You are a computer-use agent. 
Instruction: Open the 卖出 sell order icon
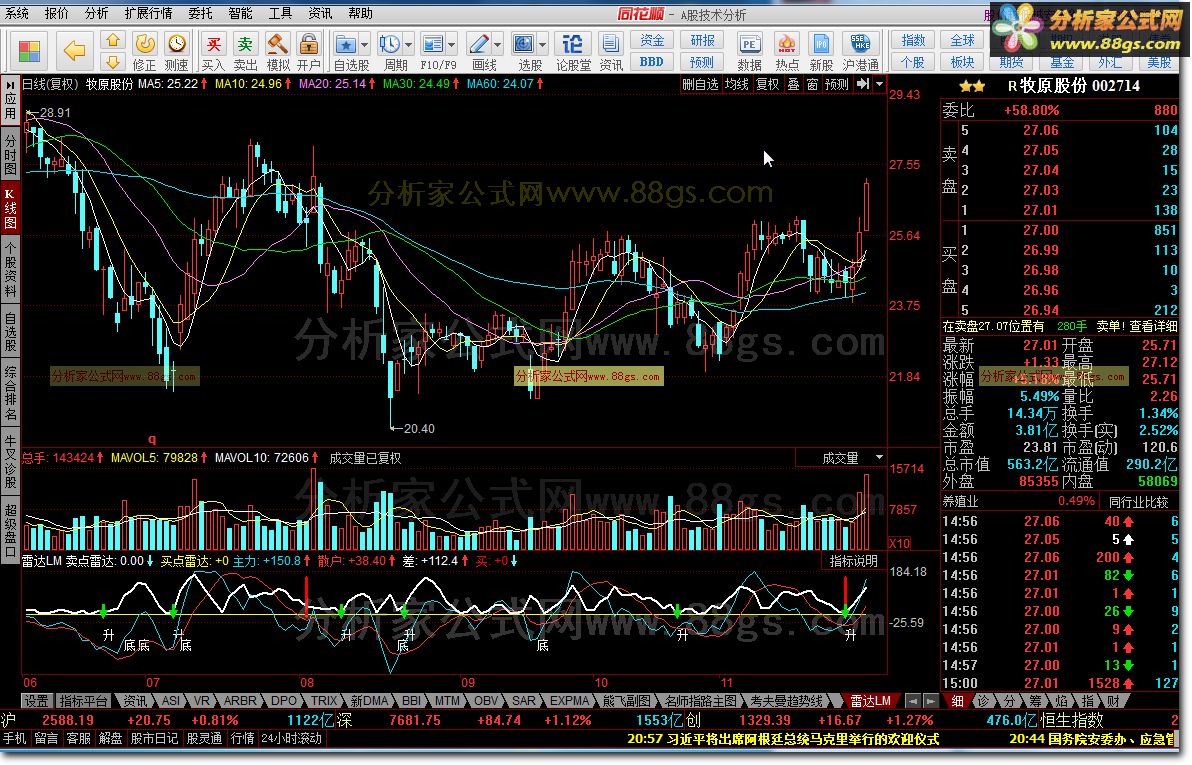[x=245, y=52]
